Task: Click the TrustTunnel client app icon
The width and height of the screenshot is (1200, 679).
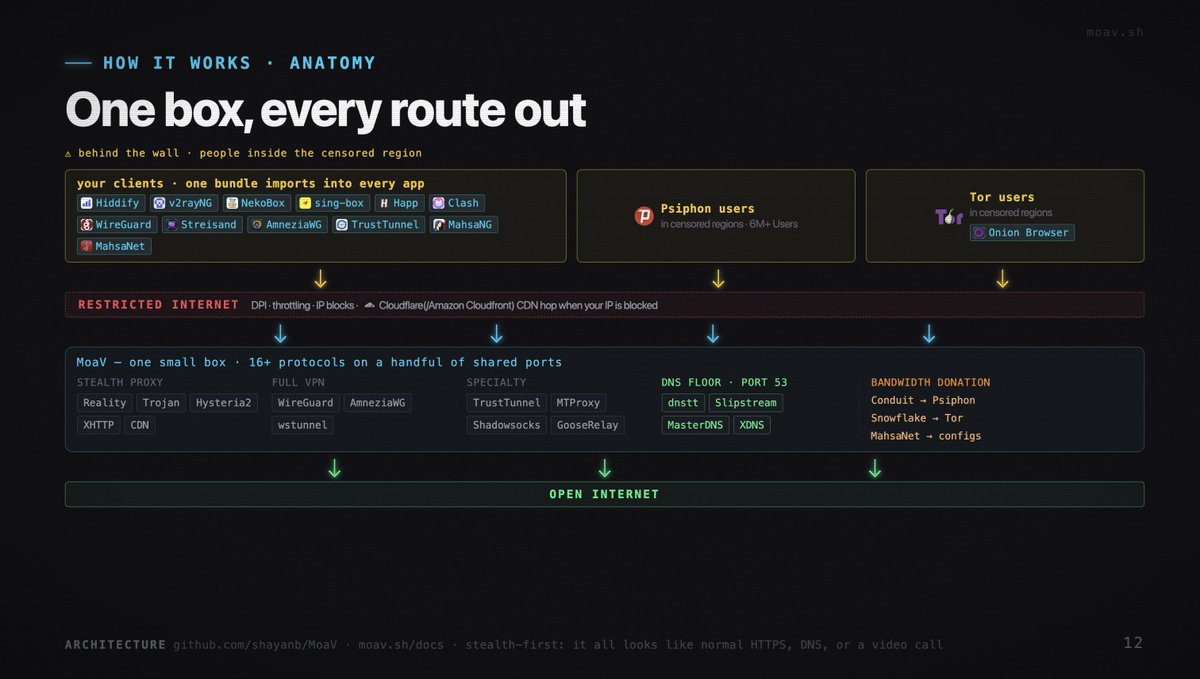Action: coord(341,225)
